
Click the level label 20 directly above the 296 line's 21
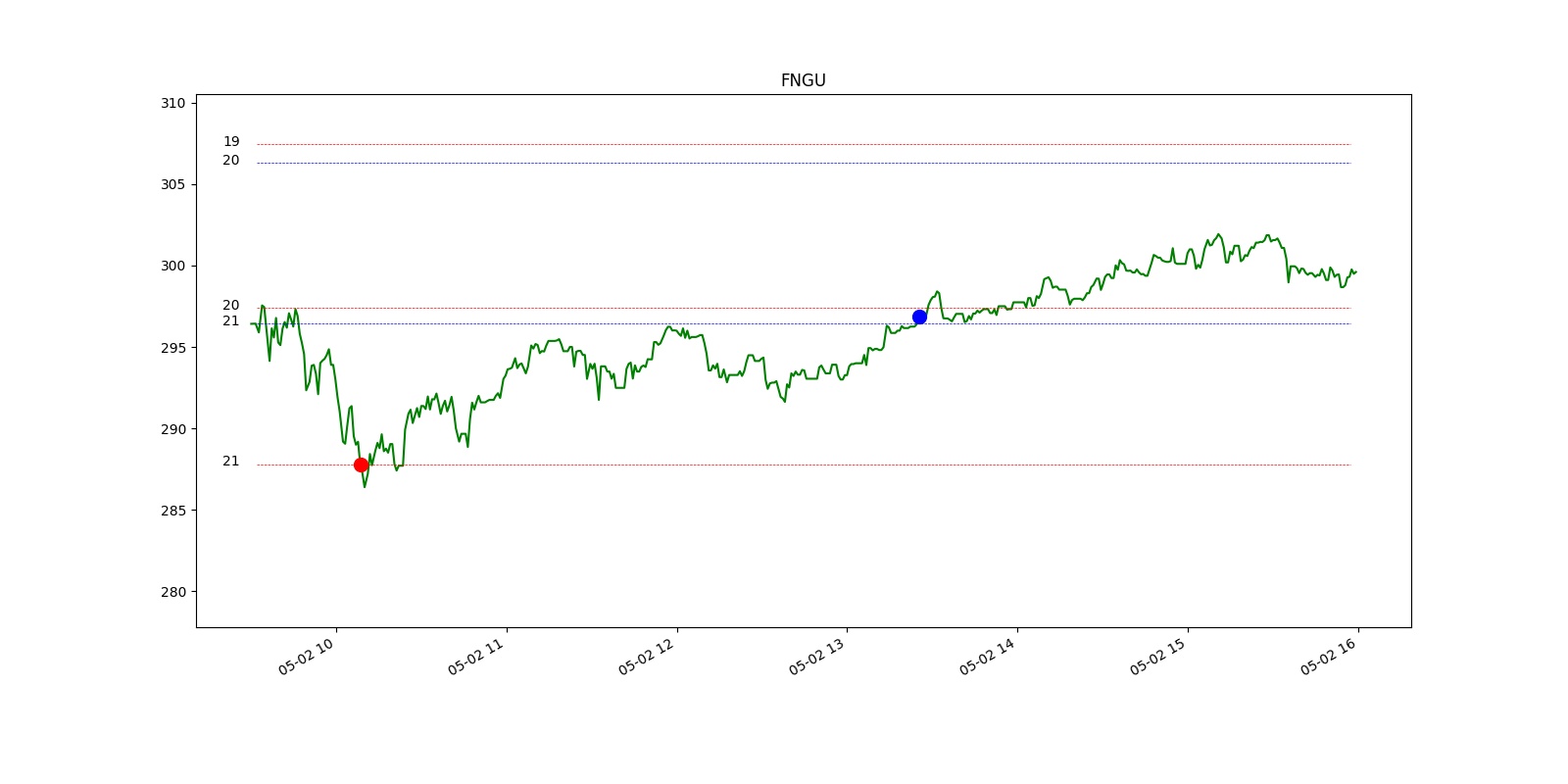(x=230, y=305)
